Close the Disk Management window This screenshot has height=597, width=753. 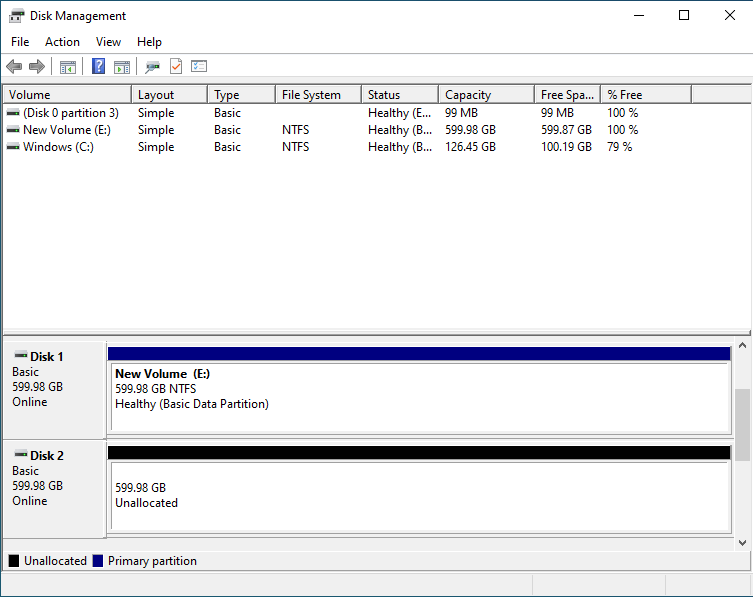(x=729, y=15)
